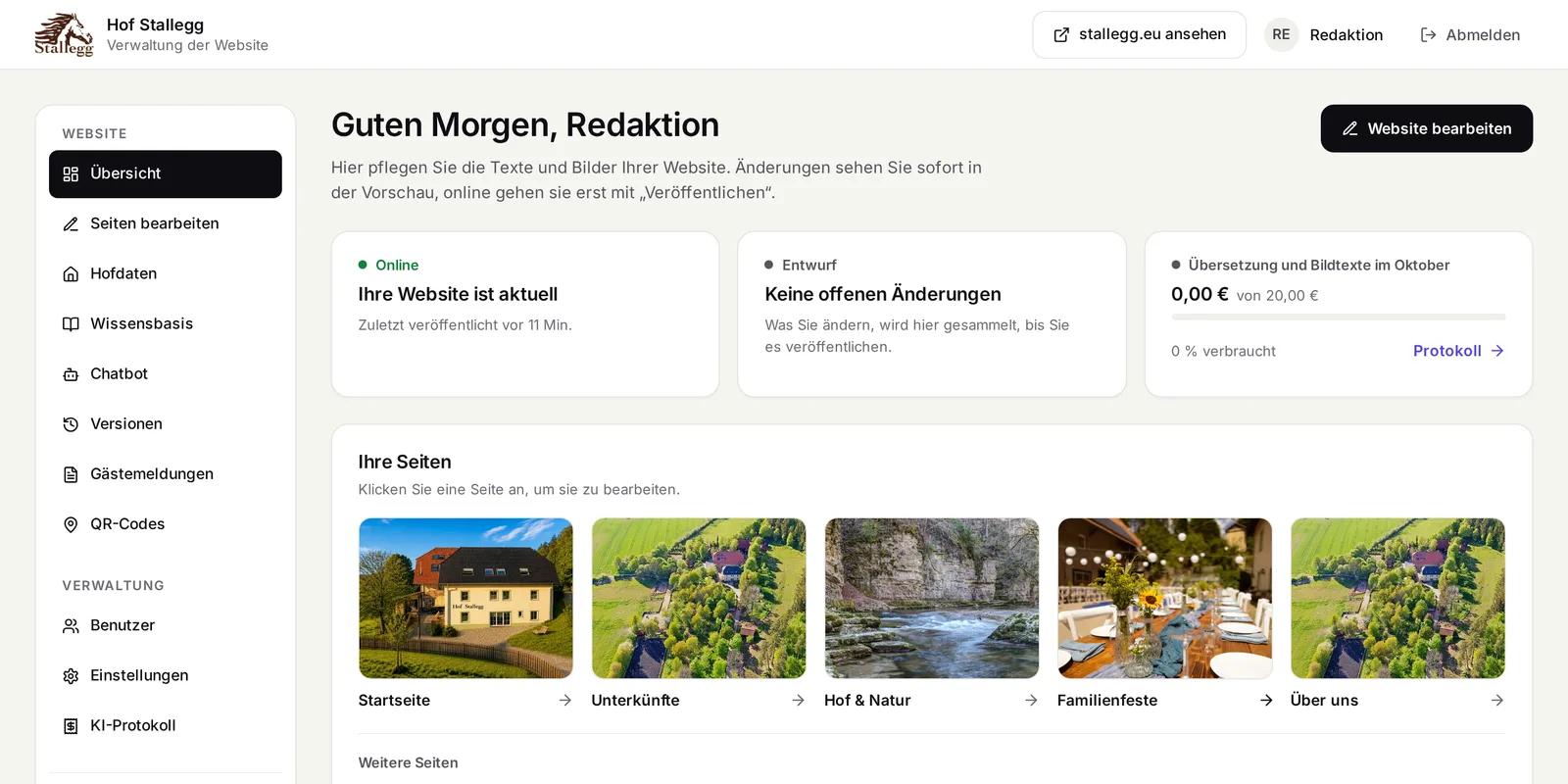The width and height of the screenshot is (1568, 784).
Task: Click the '0 % verbraucht' text
Action: [1223, 351]
